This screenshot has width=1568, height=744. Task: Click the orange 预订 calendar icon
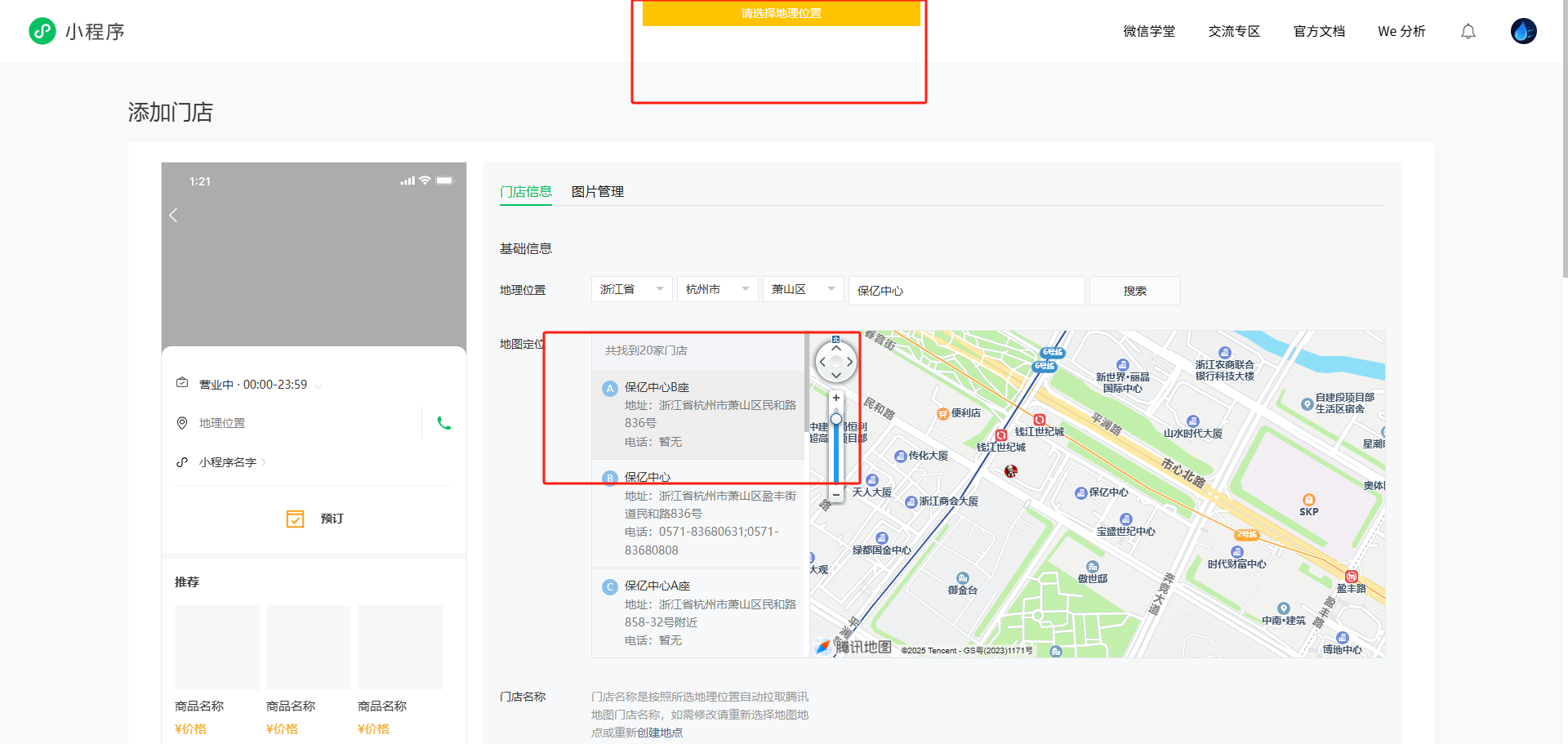(295, 519)
